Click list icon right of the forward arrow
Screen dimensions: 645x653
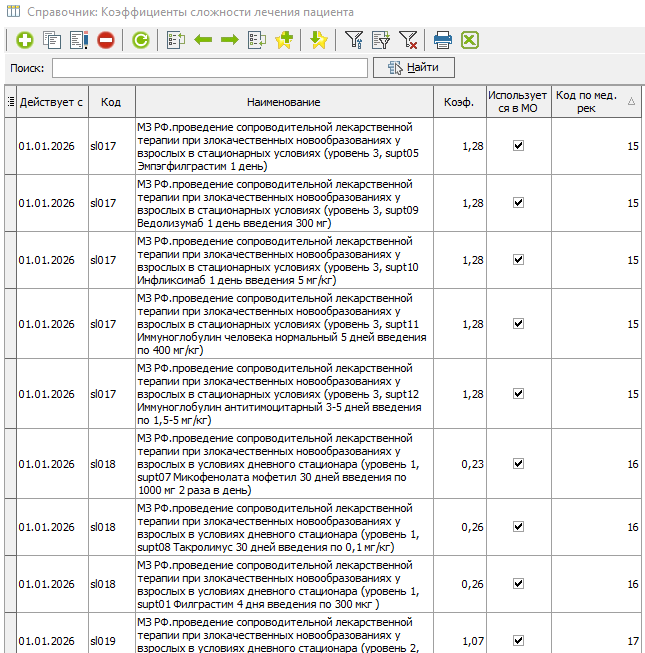[x=257, y=40]
